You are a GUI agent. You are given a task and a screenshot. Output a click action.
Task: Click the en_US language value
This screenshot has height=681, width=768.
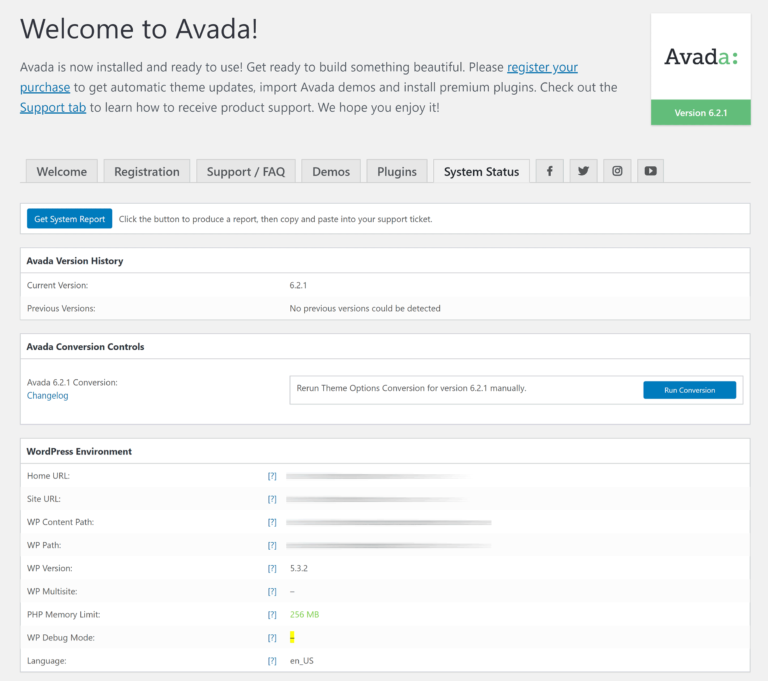(x=302, y=660)
